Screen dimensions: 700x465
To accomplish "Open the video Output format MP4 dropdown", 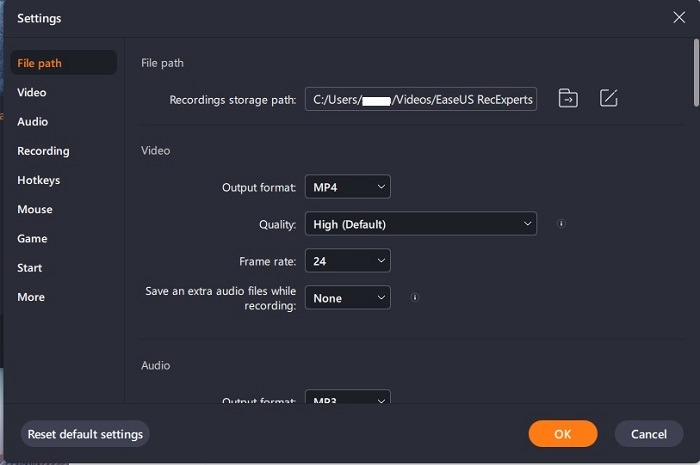I will tap(348, 187).
